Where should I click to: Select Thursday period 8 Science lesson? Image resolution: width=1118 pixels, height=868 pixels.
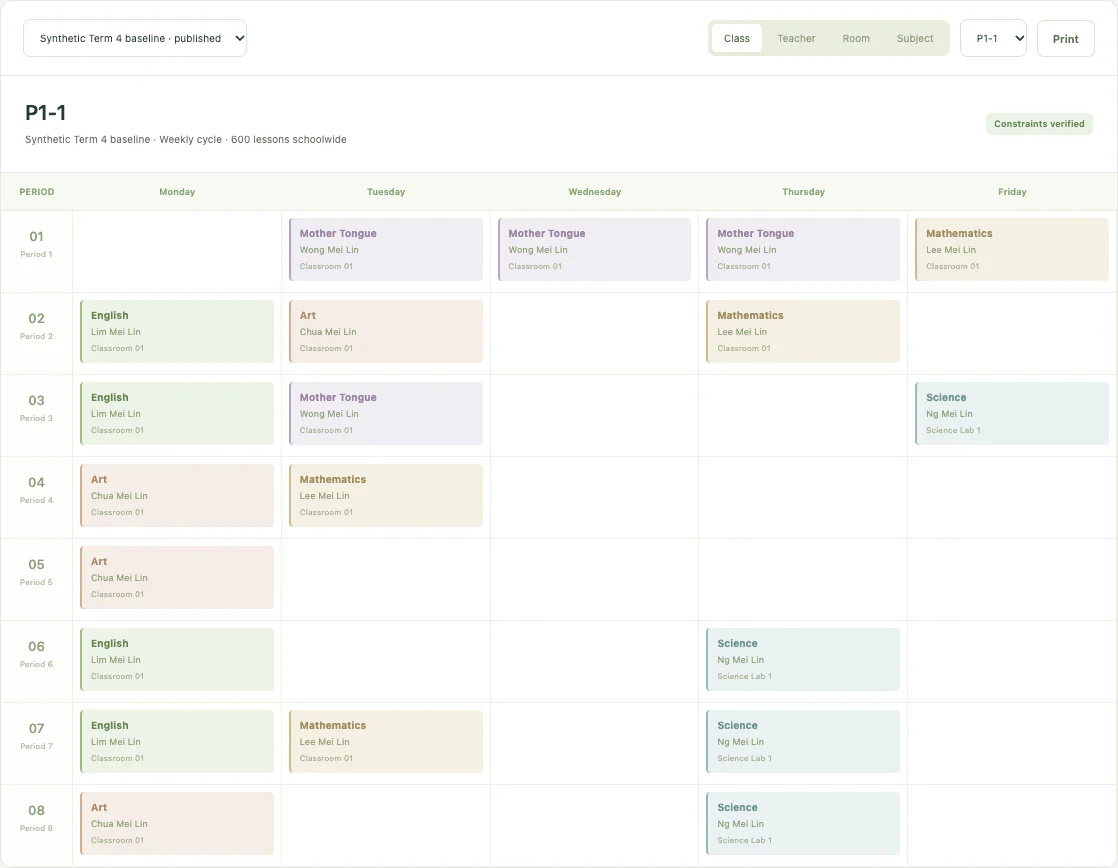(803, 824)
